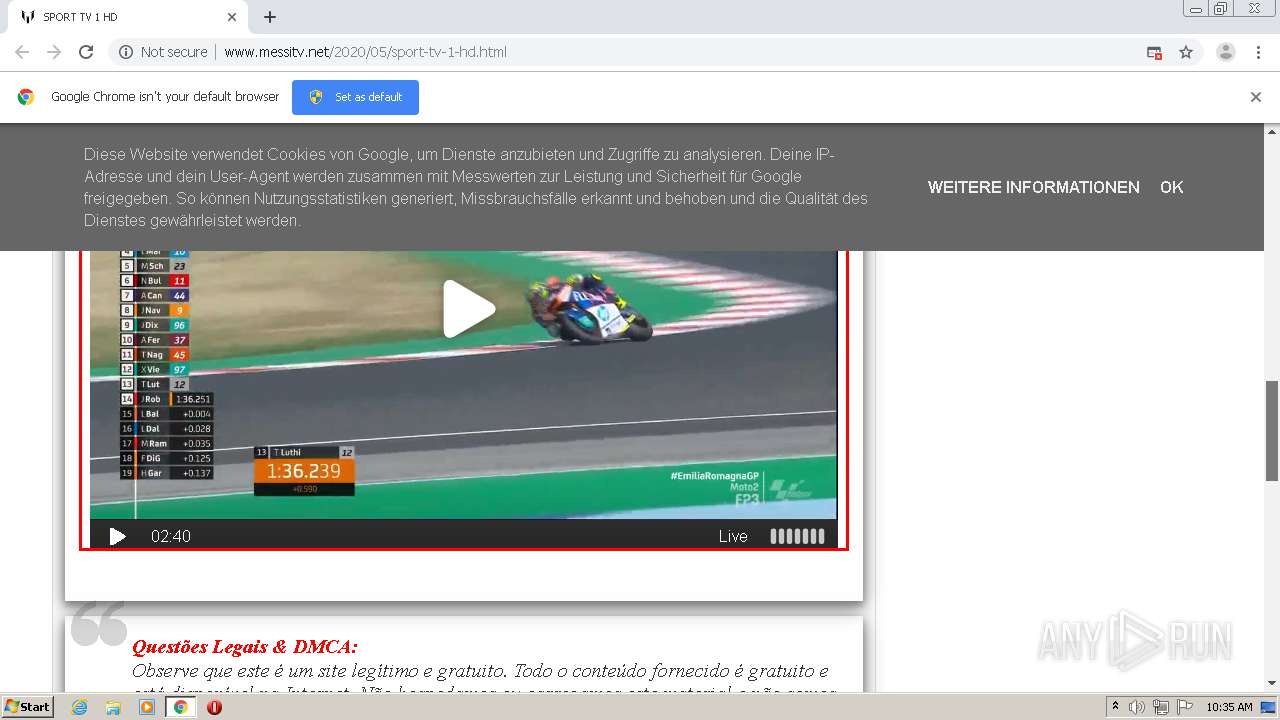Open the Chrome profile avatar
The height and width of the screenshot is (720, 1280).
[x=1226, y=52]
